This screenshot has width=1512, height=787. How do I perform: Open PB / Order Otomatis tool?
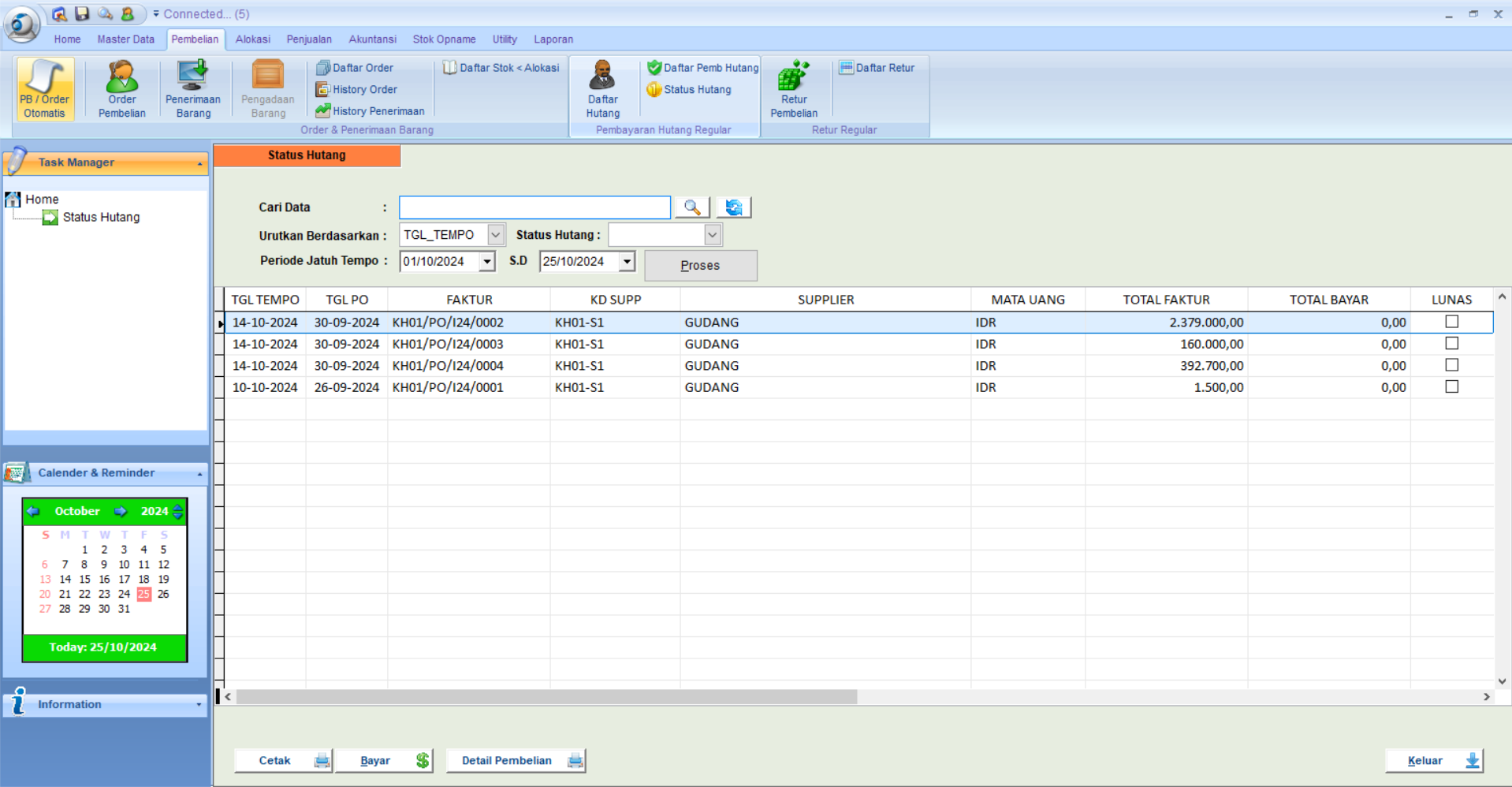45,88
